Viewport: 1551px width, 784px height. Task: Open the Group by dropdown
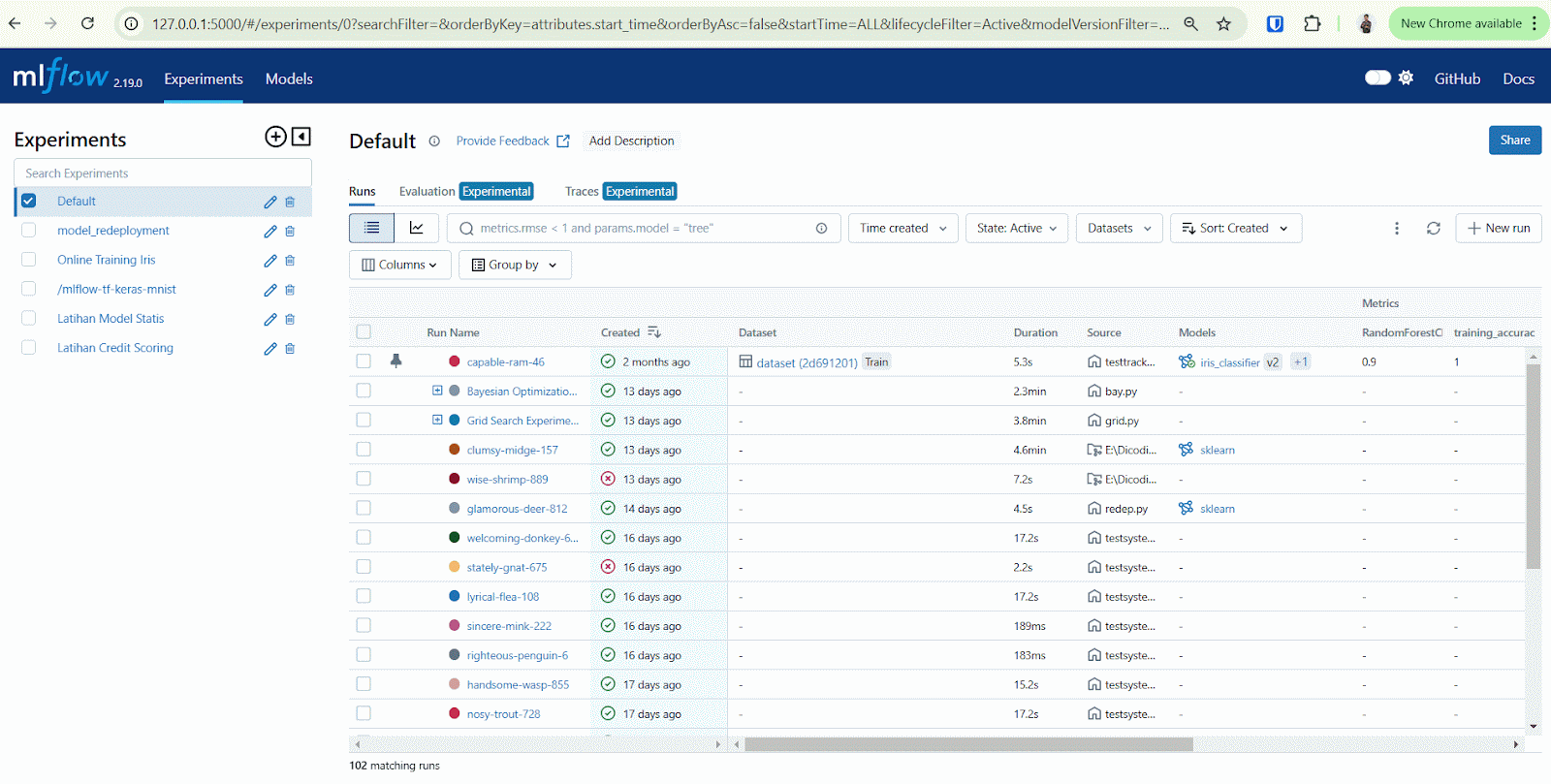(x=514, y=265)
